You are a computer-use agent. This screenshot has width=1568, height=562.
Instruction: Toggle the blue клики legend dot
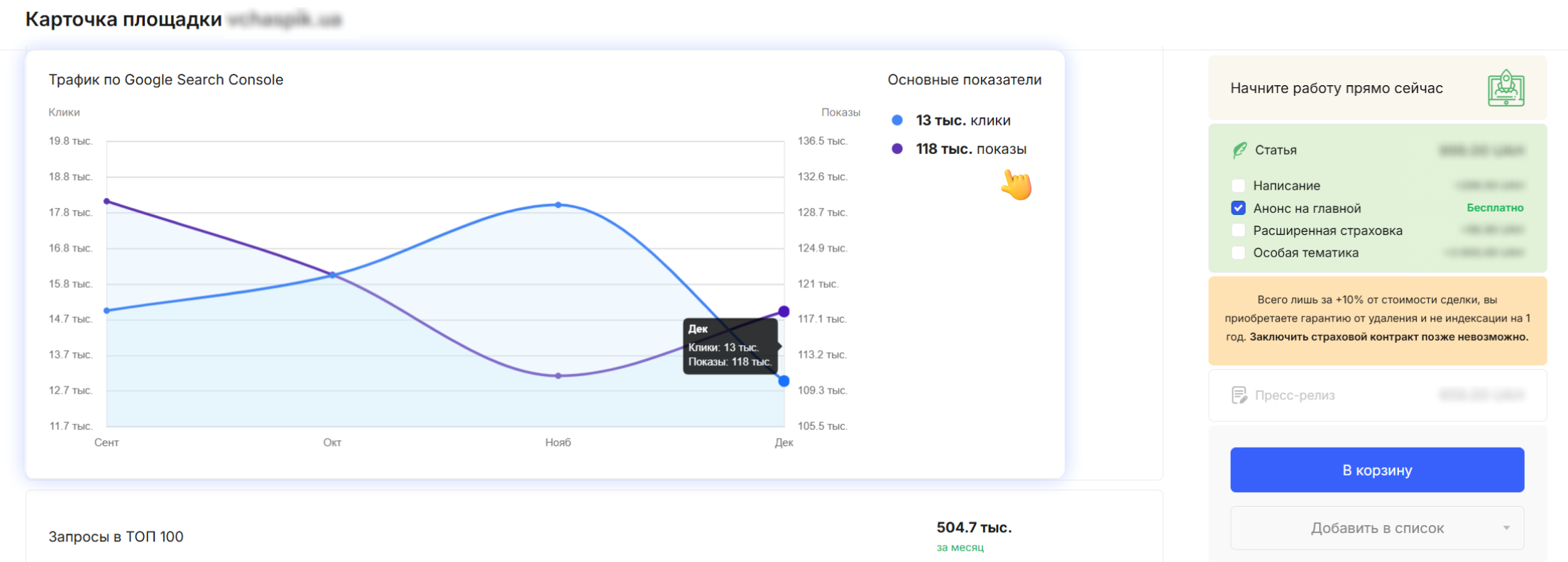(897, 121)
